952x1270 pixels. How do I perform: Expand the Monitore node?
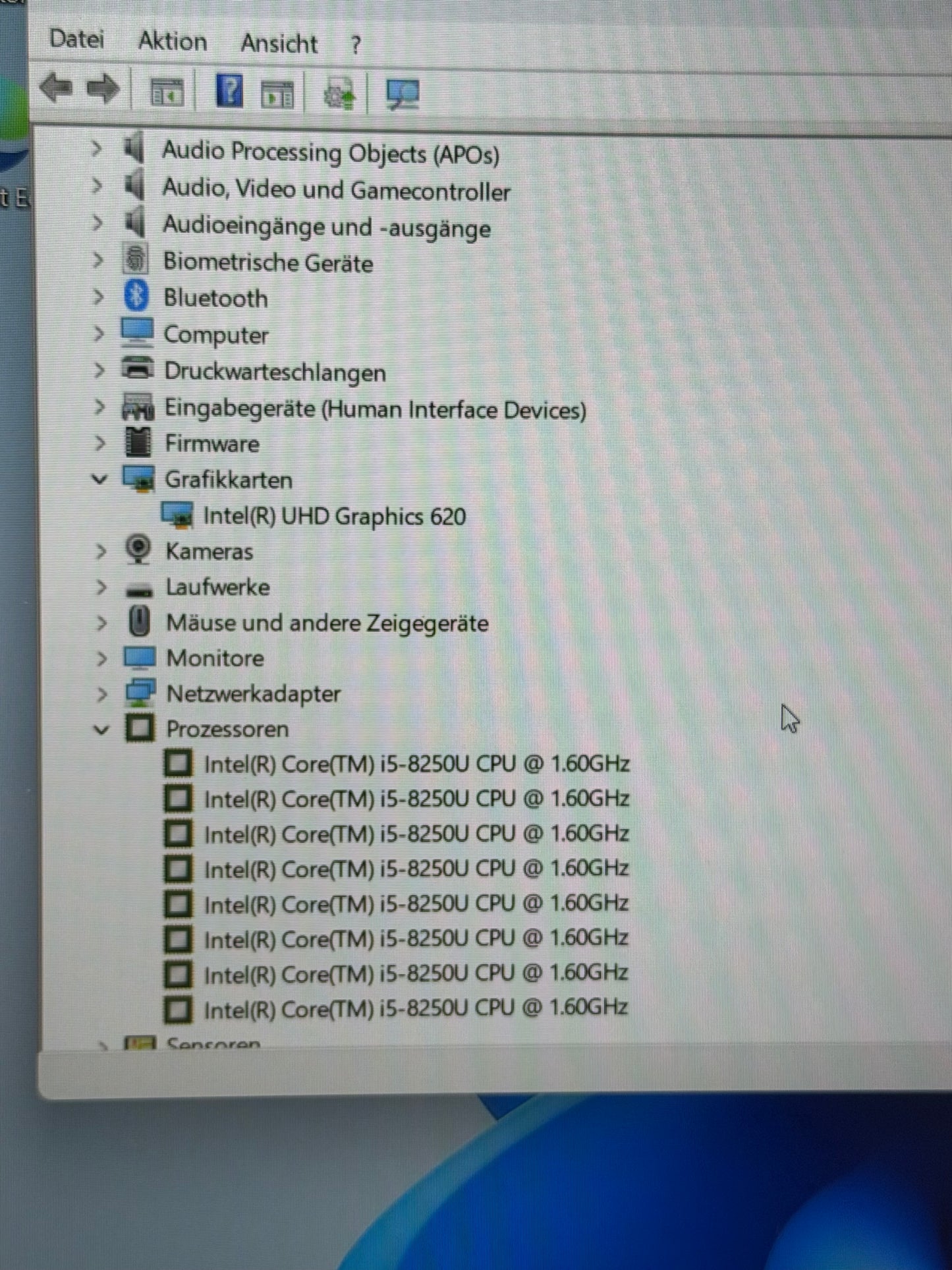click(102, 658)
